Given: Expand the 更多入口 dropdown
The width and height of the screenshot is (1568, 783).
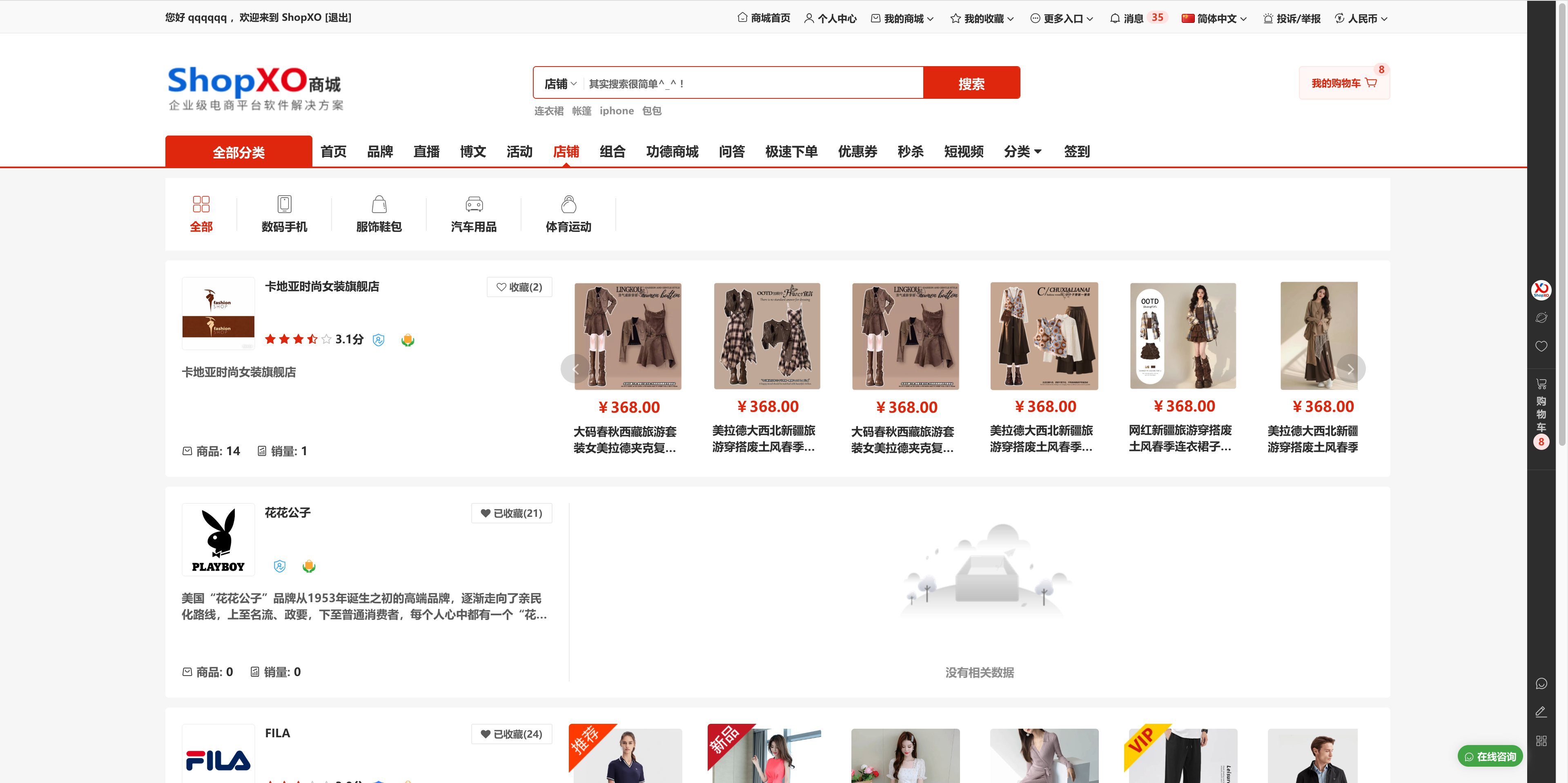Looking at the screenshot, I should pos(1062,18).
